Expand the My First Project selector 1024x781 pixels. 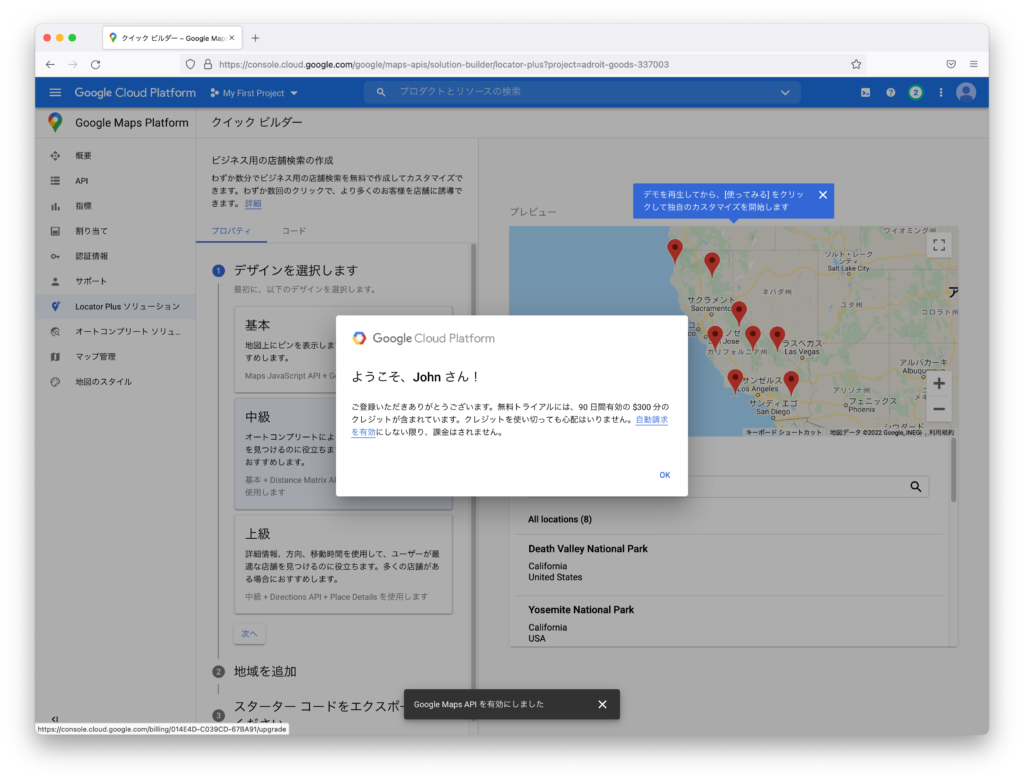point(255,93)
